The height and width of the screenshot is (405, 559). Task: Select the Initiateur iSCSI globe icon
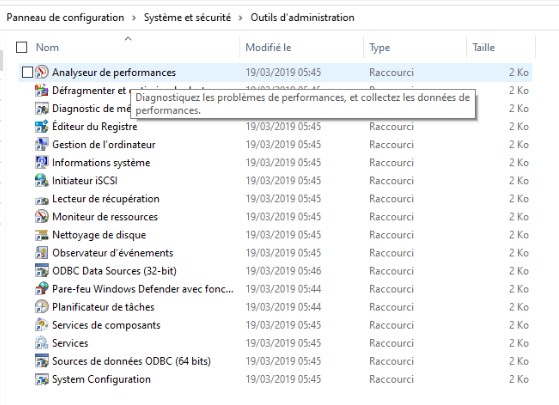pos(42,181)
